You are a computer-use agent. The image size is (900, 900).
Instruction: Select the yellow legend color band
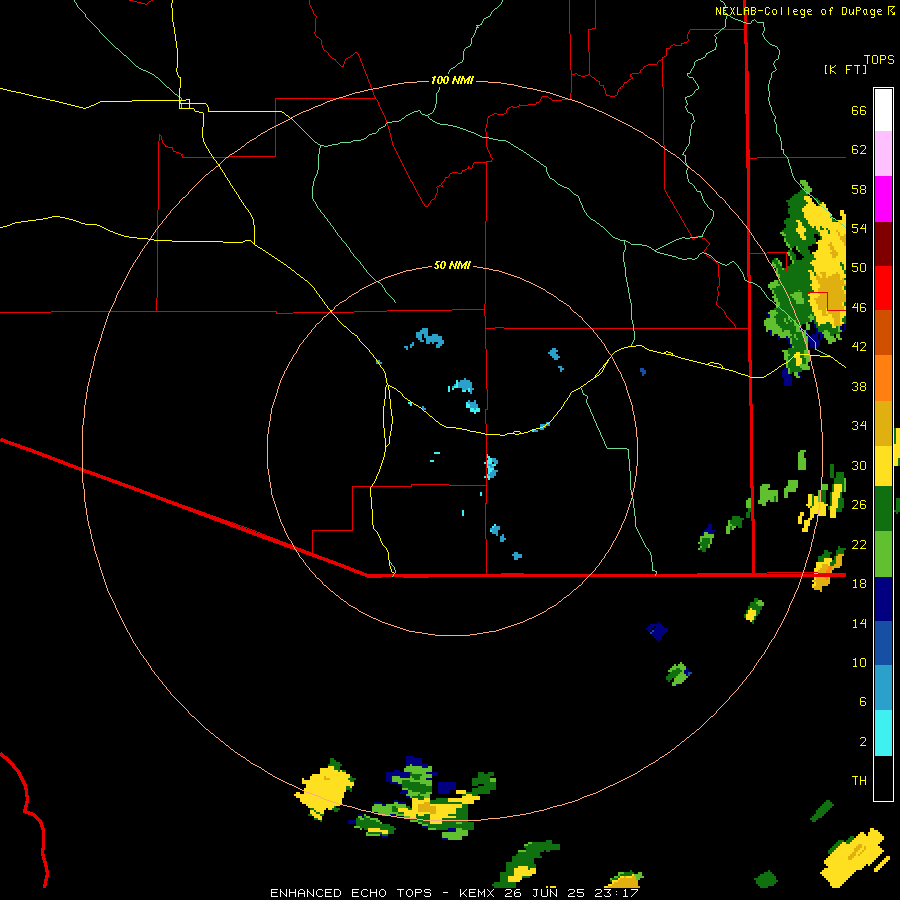click(883, 466)
